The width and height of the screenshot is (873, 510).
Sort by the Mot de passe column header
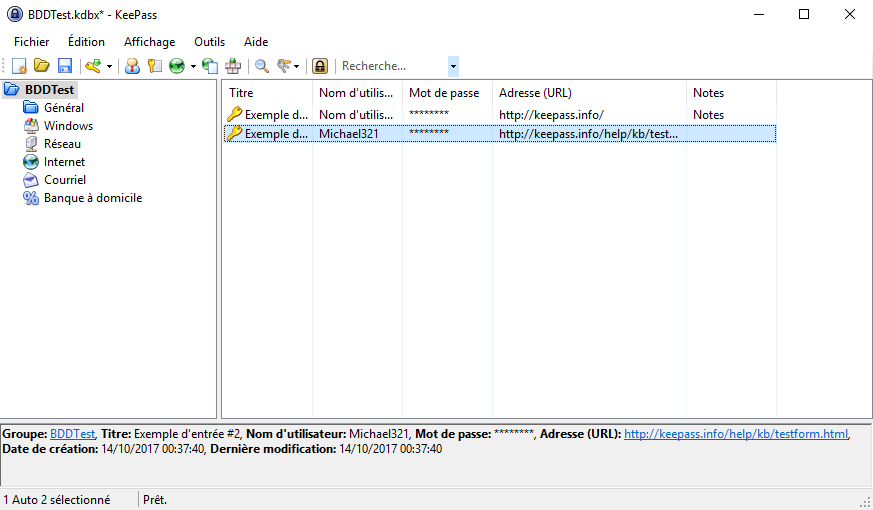pyautogui.click(x=448, y=93)
